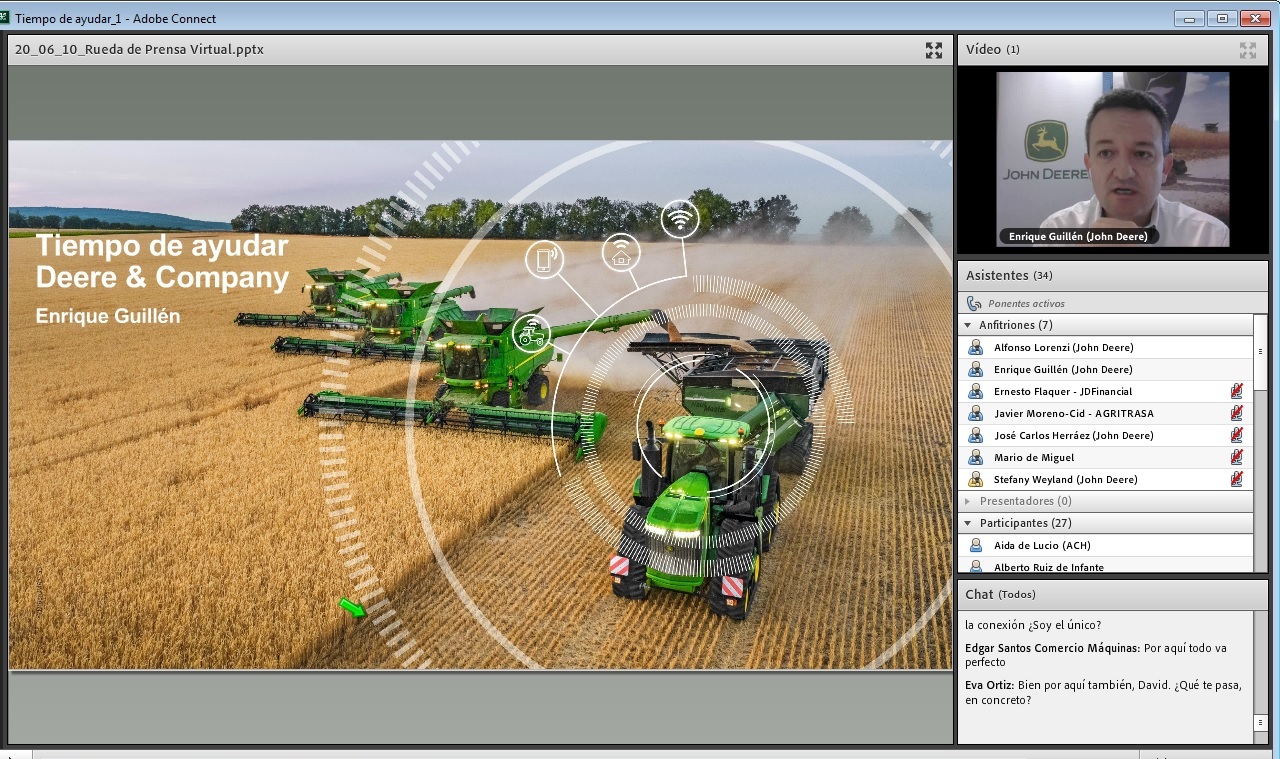Click Mario de Miguel's muted microphone icon

[1237, 458]
